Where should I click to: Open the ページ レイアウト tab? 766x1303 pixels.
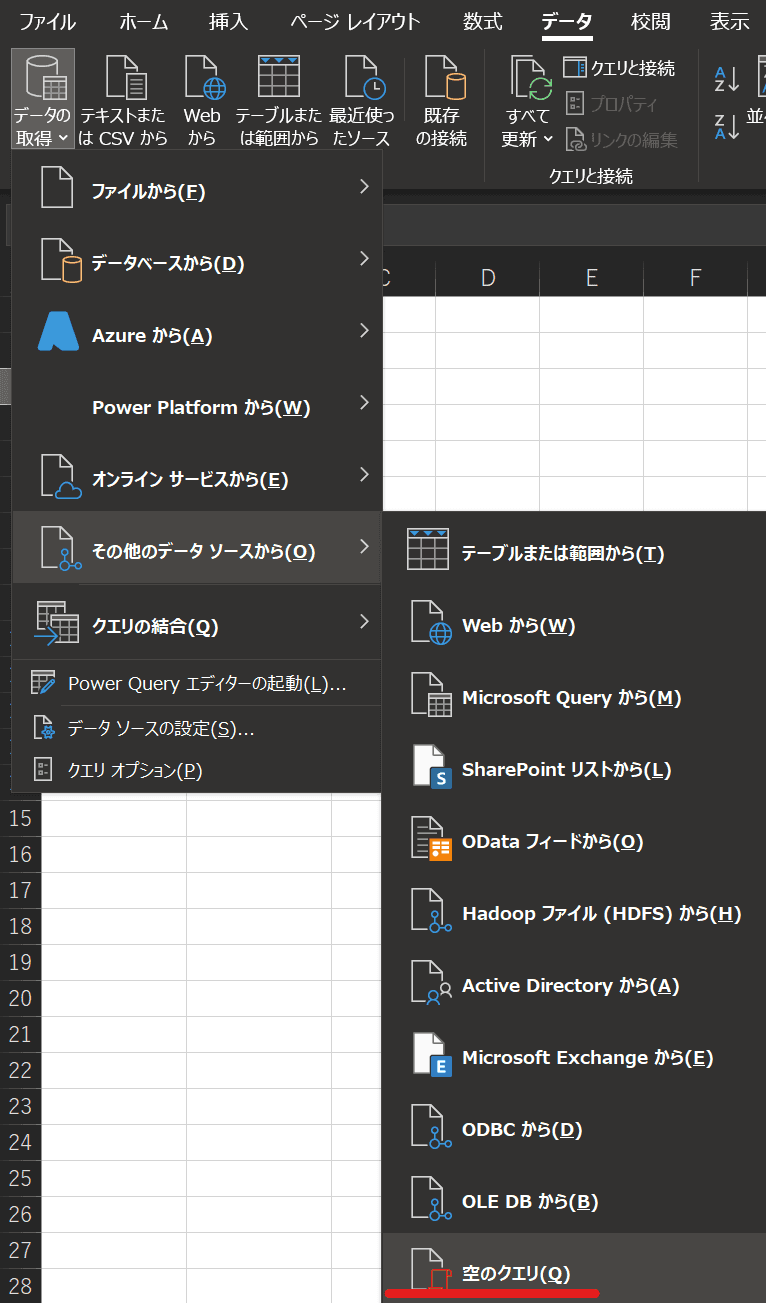pyautogui.click(x=355, y=22)
